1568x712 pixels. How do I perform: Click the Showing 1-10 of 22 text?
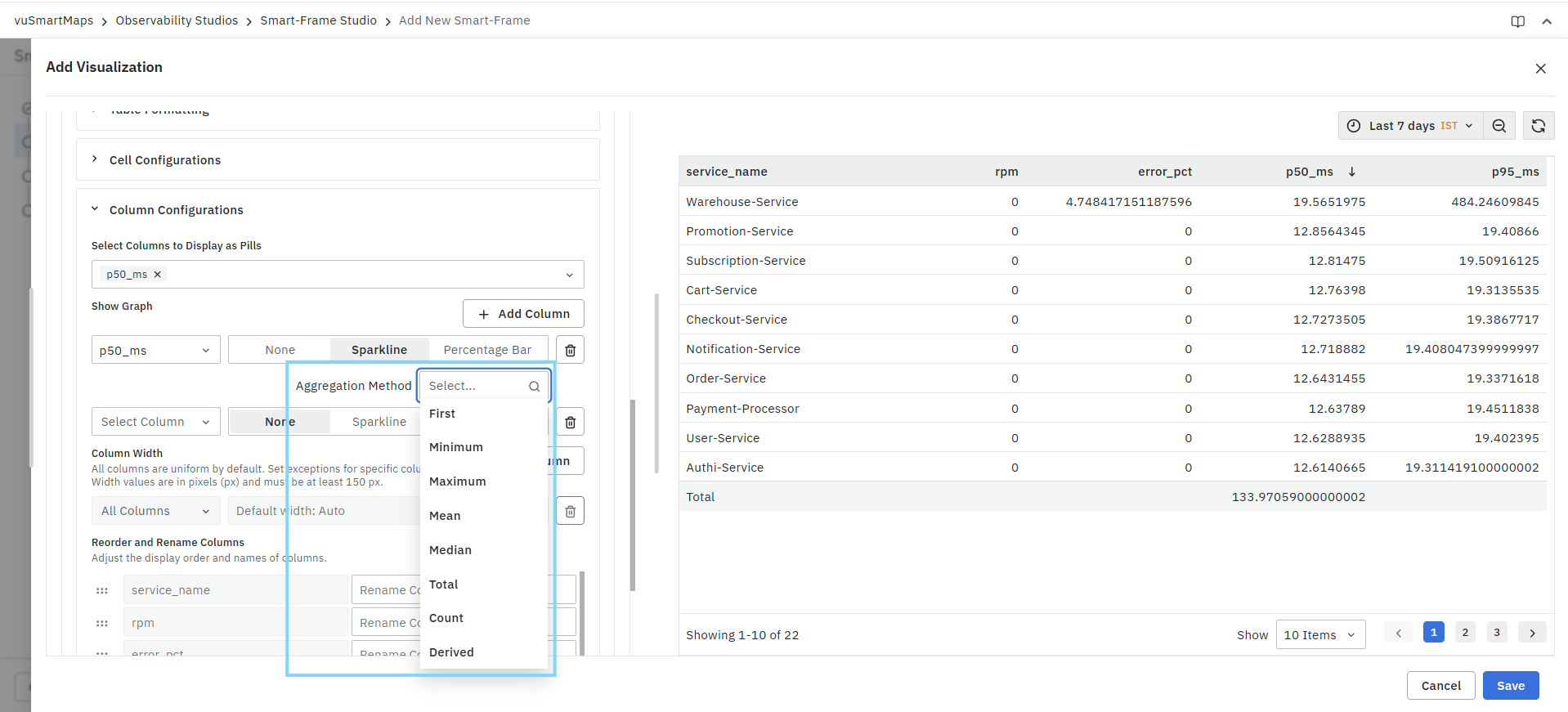pos(742,635)
